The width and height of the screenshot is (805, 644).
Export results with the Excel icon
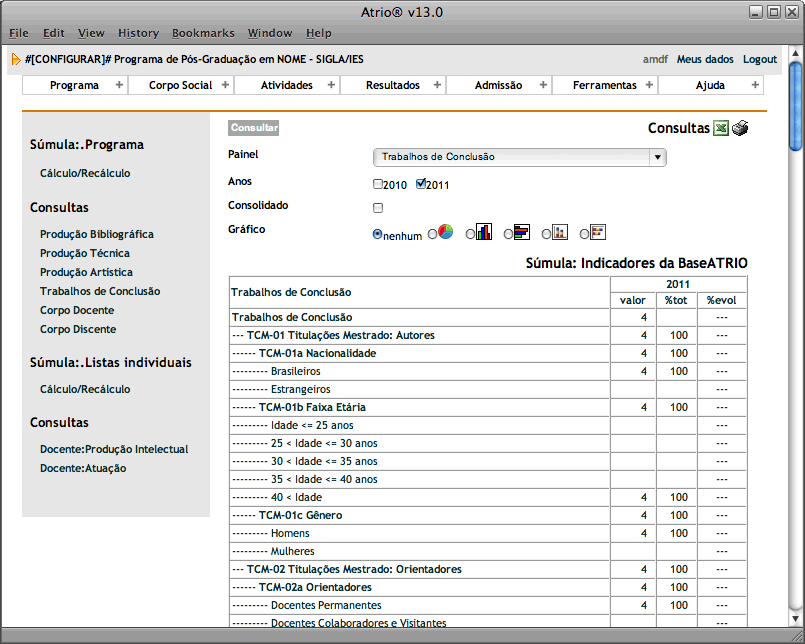[x=721, y=128]
